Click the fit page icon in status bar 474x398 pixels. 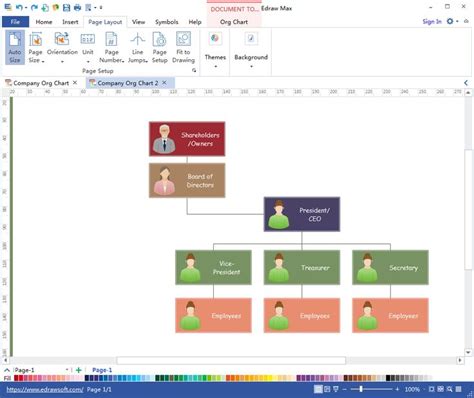tap(431, 389)
